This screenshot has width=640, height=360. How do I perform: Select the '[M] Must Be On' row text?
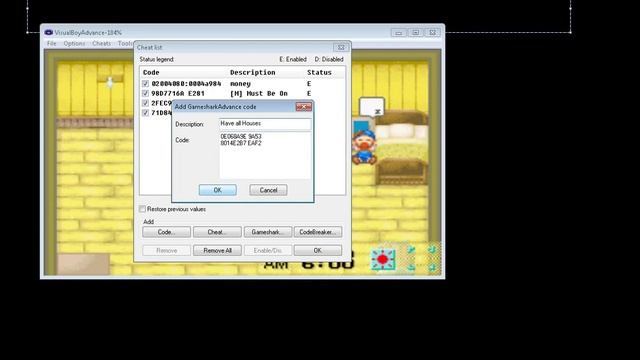(259, 93)
